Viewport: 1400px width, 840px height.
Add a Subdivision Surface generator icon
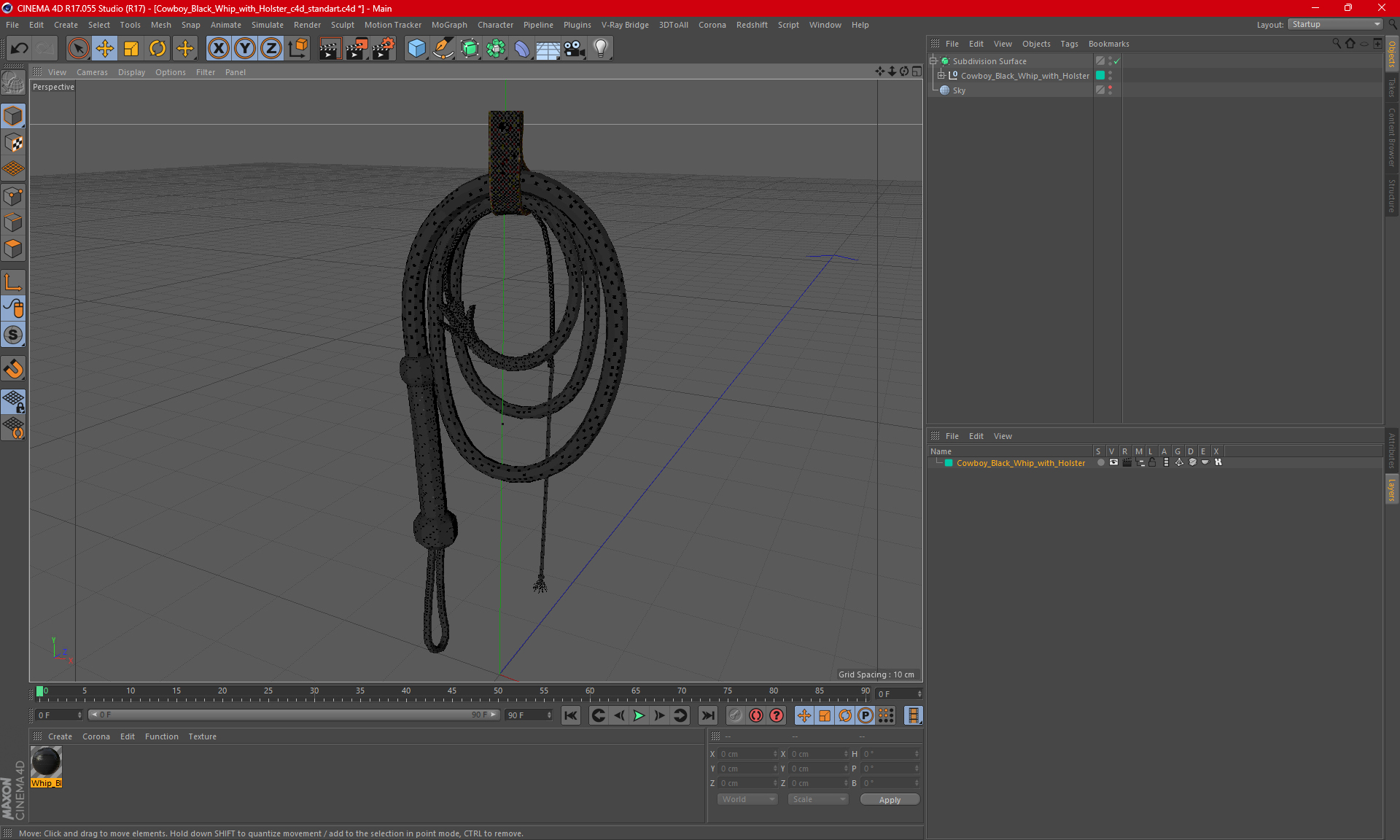(x=470, y=49)
